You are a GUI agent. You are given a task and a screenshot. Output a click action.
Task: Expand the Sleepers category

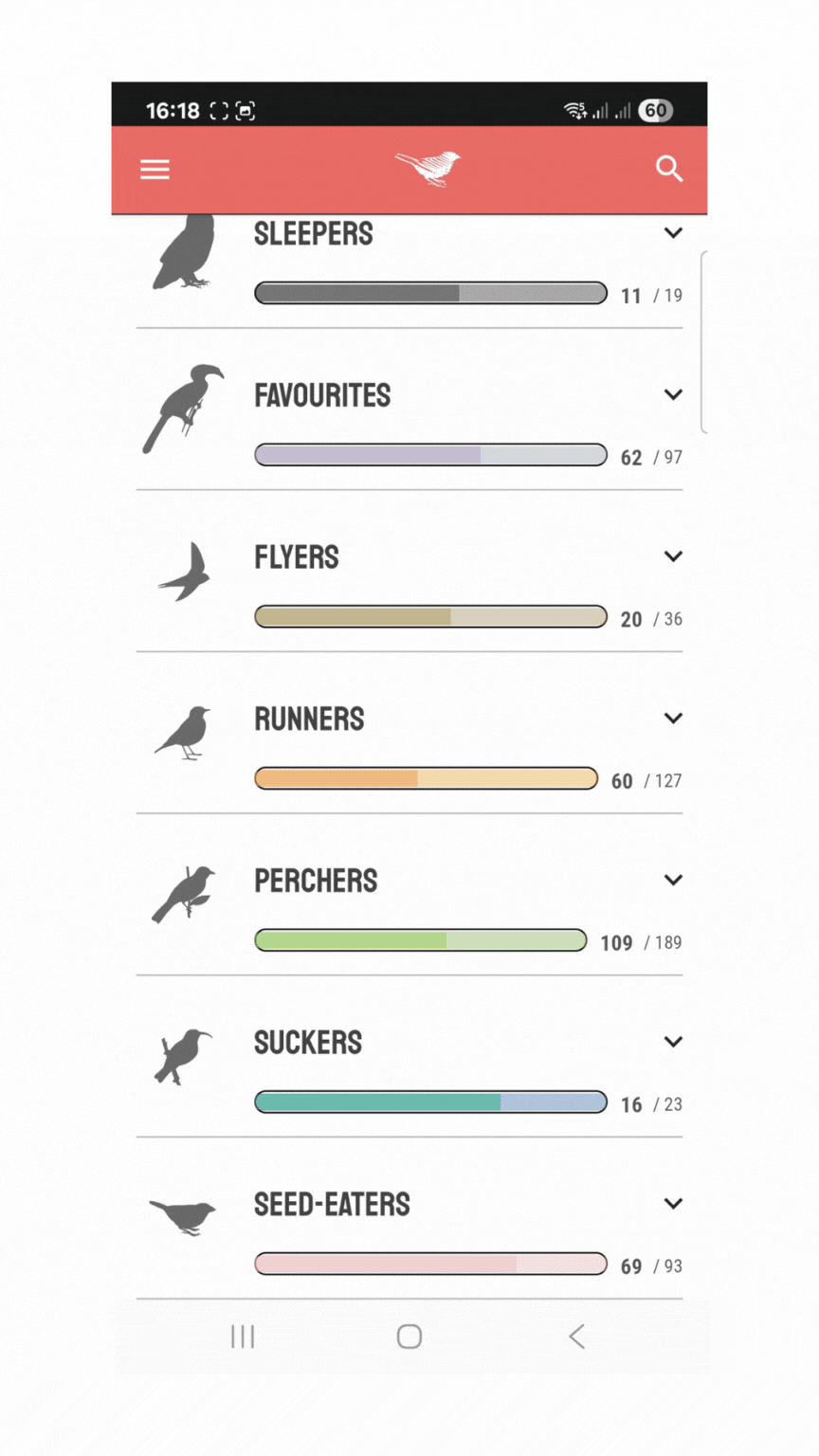click(x=673, y=232)
